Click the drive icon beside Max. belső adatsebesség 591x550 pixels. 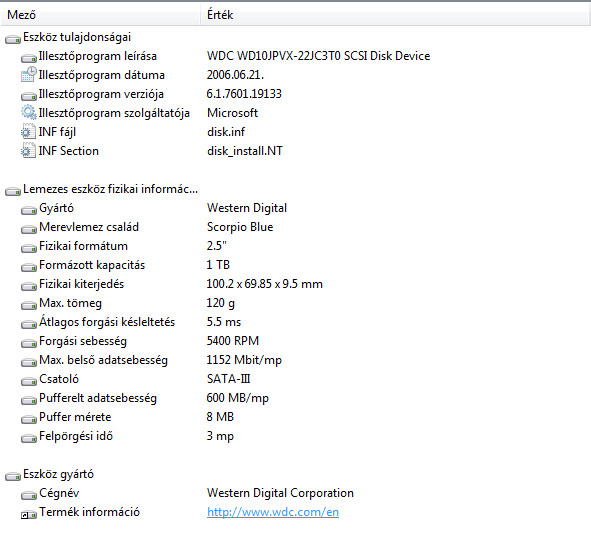(x=29, y=362)
